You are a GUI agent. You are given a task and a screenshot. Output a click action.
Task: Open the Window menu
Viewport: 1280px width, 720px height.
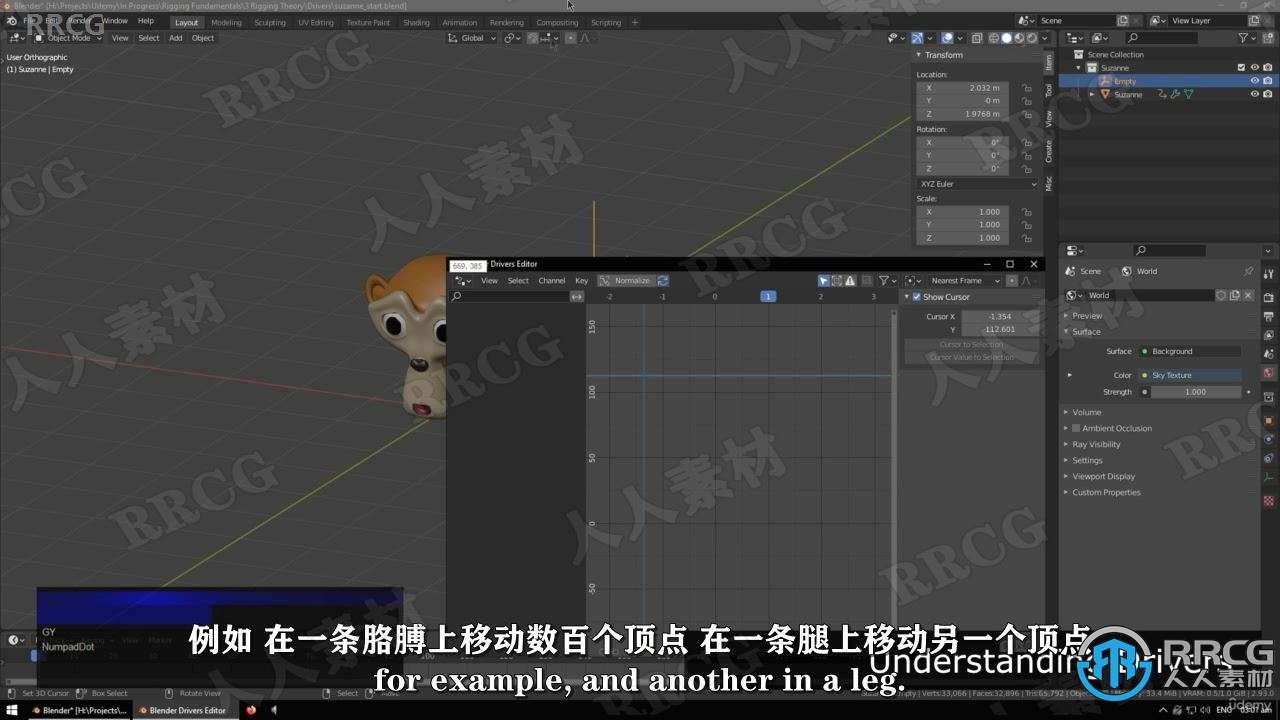[x=115, y=21]
